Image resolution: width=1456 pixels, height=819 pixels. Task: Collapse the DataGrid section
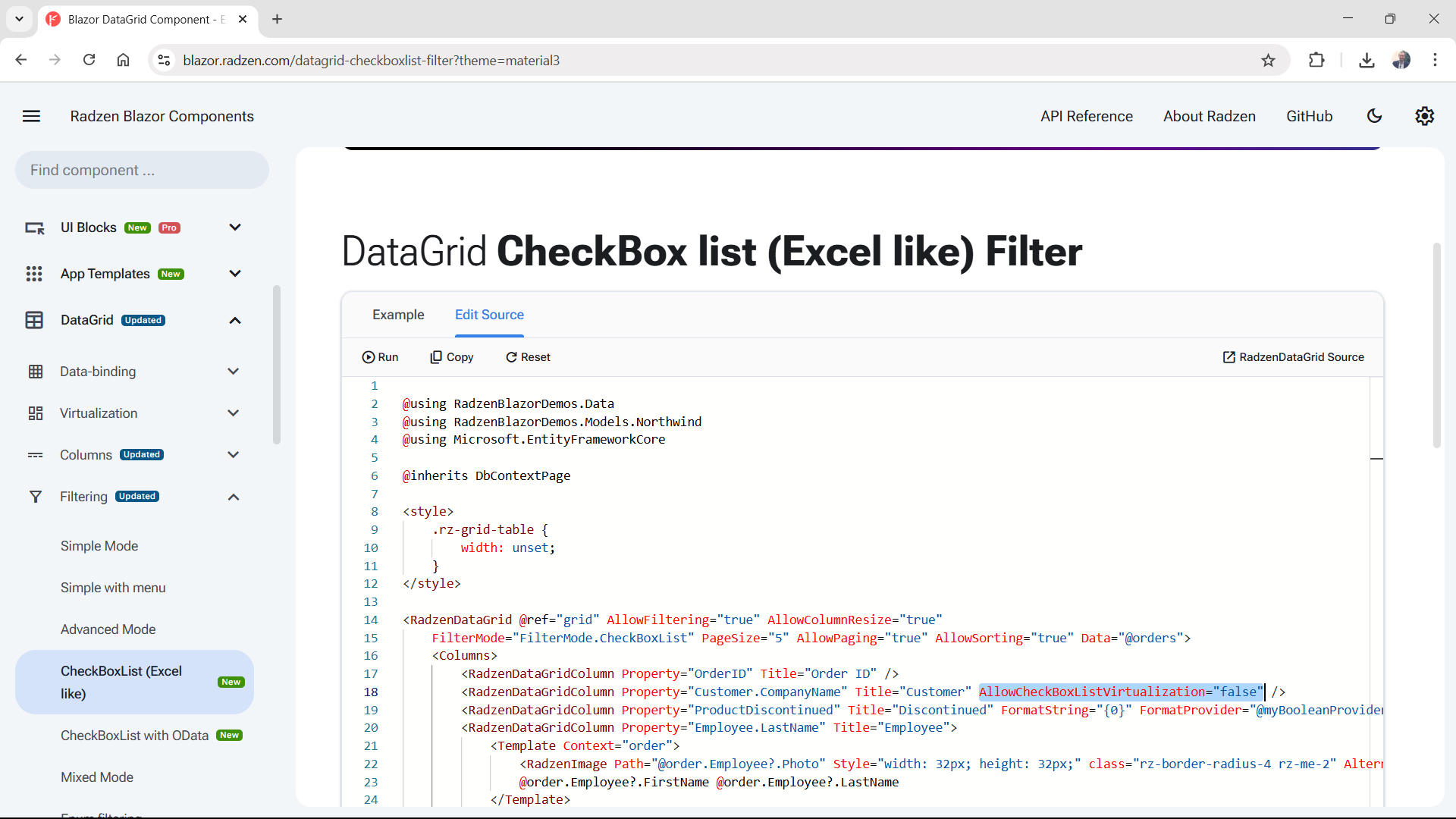(x=235, y=320)
